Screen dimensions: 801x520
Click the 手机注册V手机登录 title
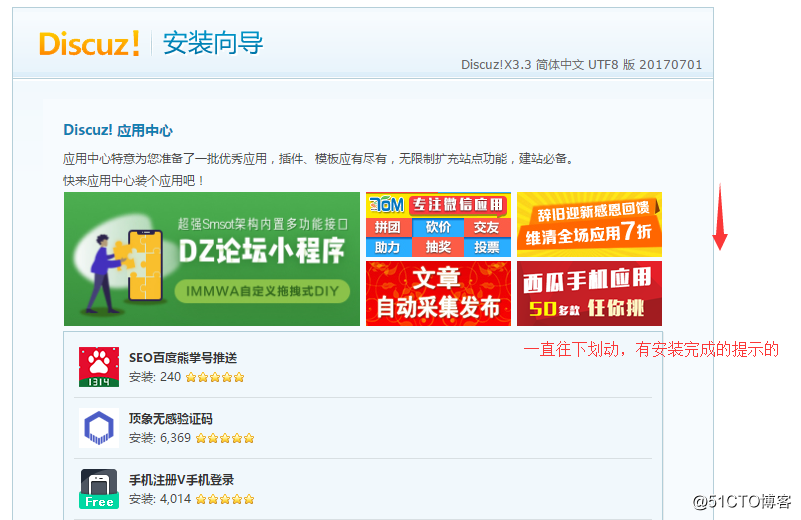[x=181, y=480]
